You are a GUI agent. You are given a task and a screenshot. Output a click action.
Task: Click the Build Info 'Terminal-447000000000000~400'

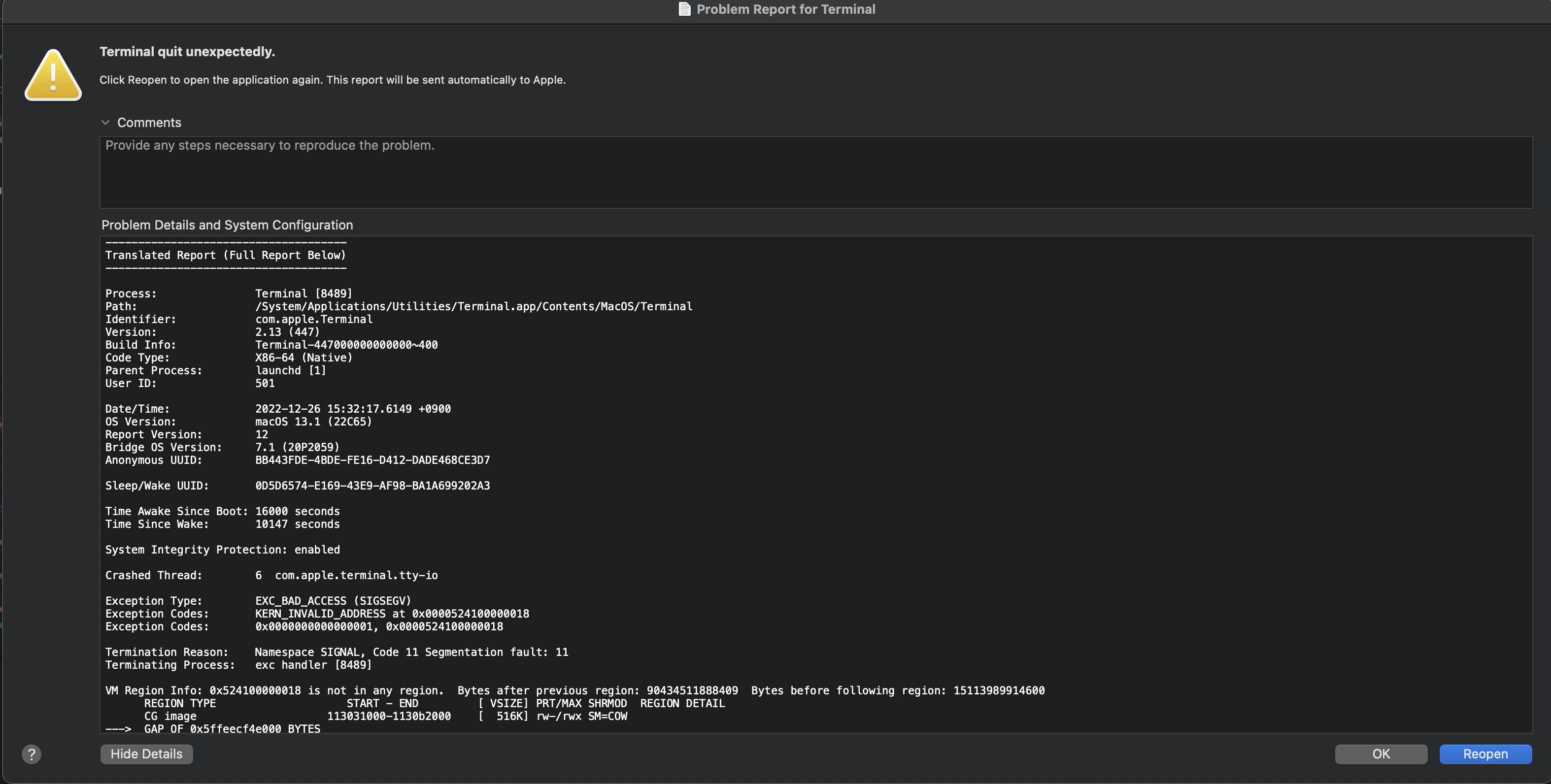click(346, 345)
